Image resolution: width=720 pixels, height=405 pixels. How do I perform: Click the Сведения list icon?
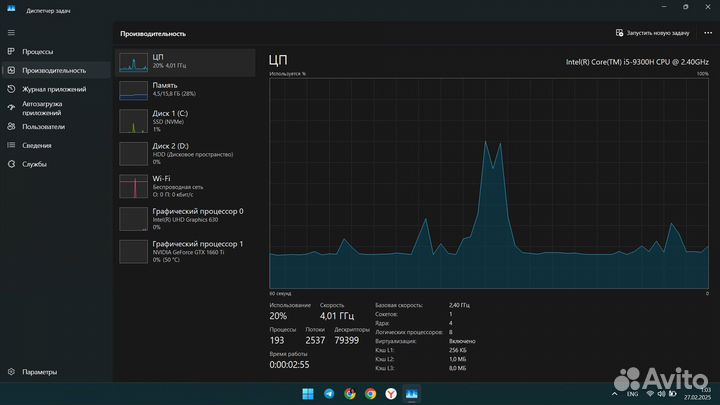pos(11,145)
